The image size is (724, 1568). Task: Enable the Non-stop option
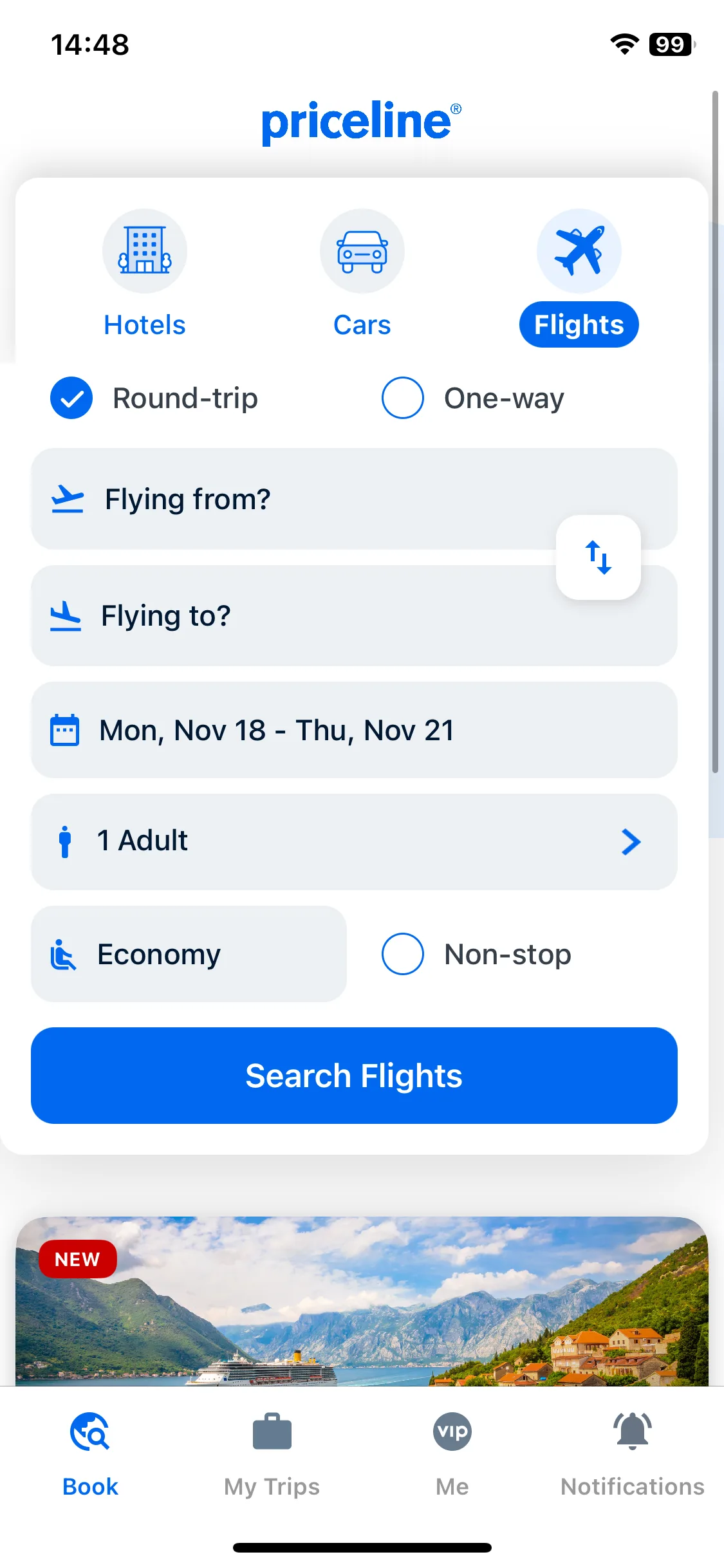tap(403, 954)
